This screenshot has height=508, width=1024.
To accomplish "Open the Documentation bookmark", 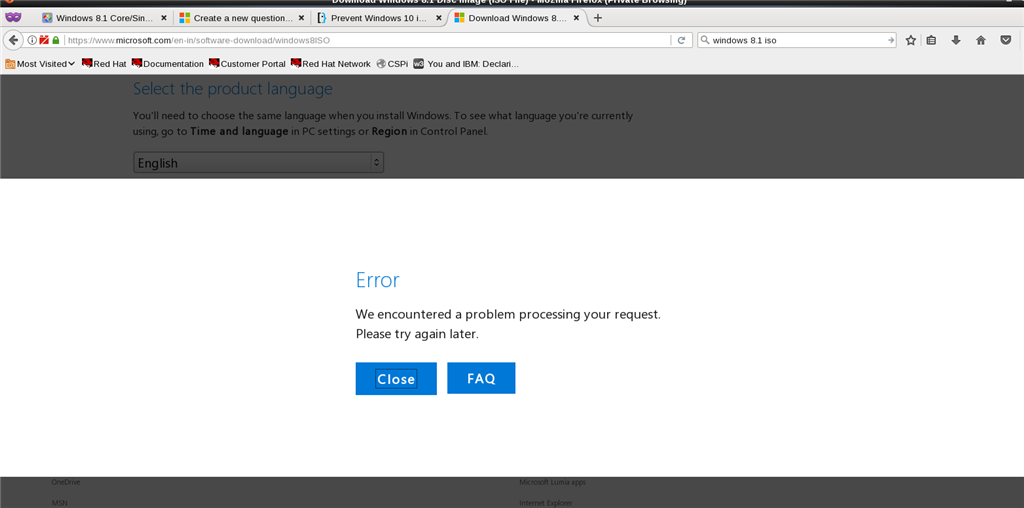I will 168,64.
